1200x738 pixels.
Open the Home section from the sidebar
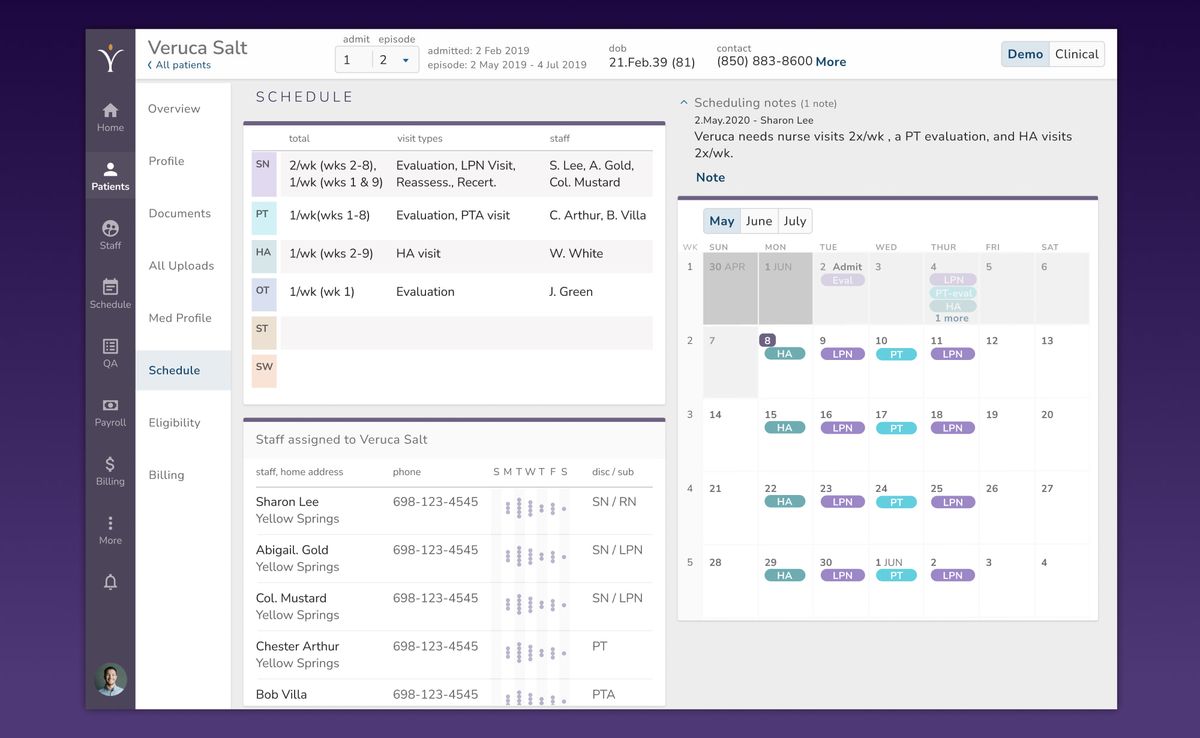point(110,113)
